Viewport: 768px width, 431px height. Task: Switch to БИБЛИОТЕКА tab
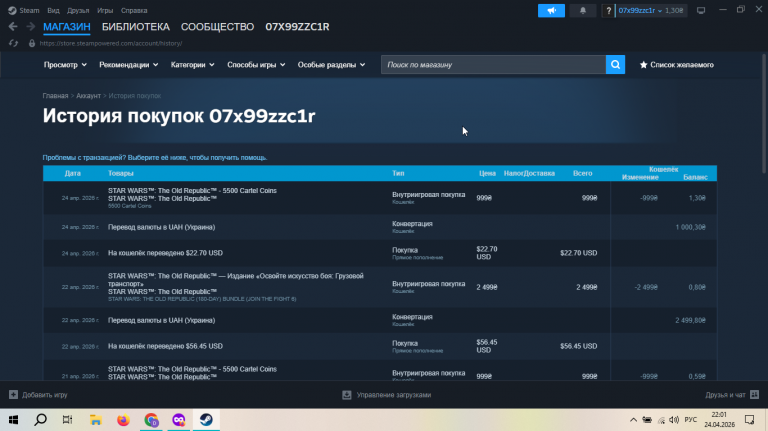coord(136,27)
